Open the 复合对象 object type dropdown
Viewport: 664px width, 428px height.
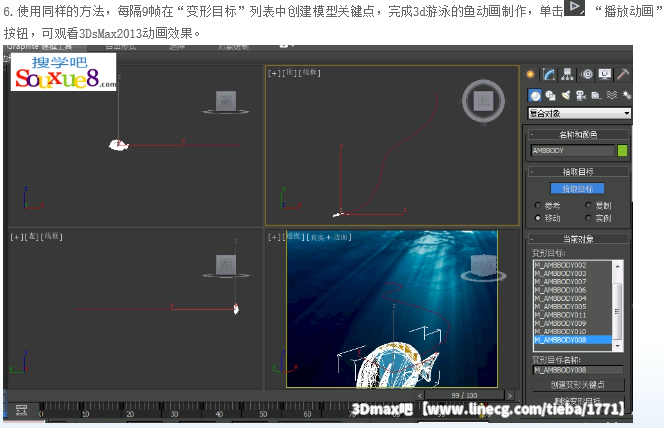579,113
